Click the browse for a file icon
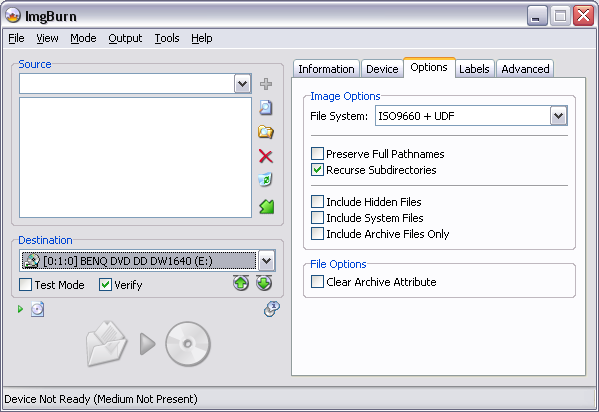This screenshot has height=412, width=599. [266, 108]
